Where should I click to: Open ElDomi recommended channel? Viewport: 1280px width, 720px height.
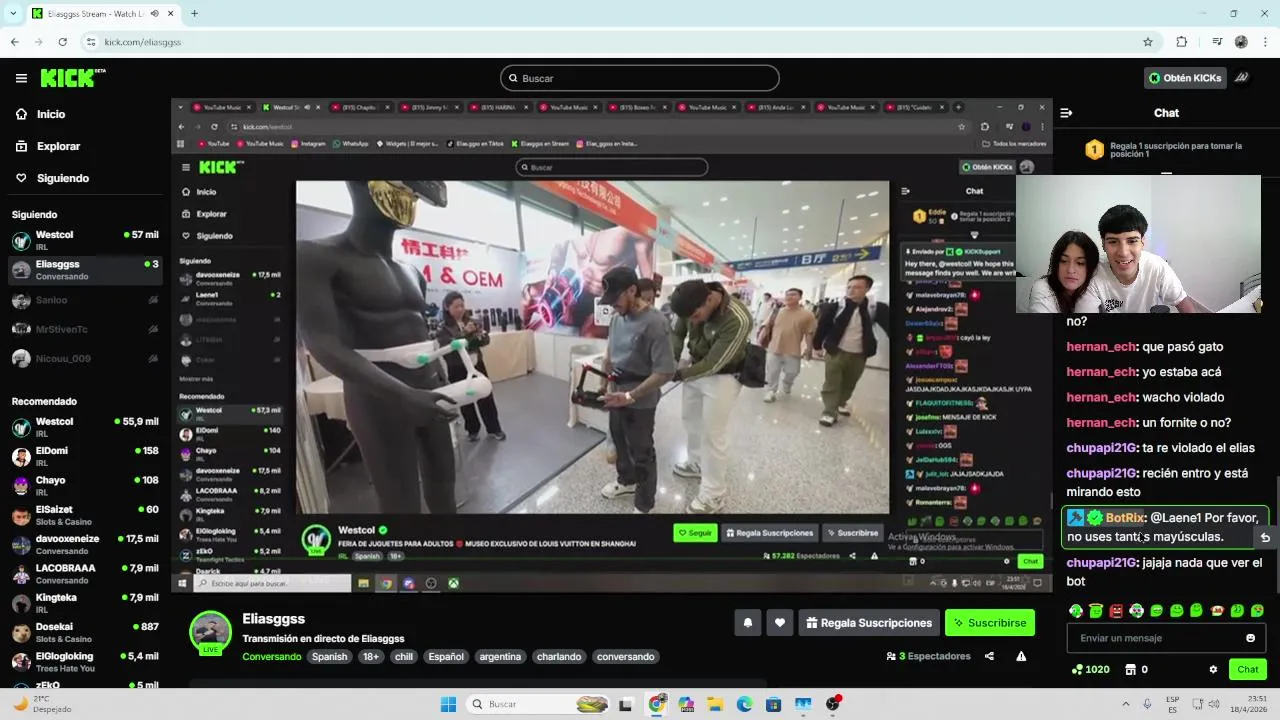(x=85, y=457)
